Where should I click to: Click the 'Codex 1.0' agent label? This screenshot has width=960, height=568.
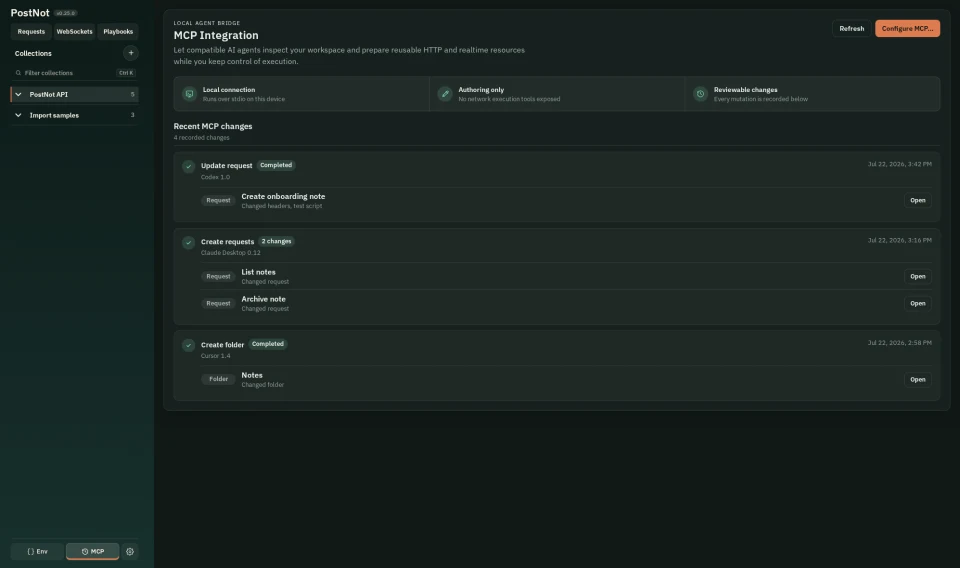(x=216, y=177)
